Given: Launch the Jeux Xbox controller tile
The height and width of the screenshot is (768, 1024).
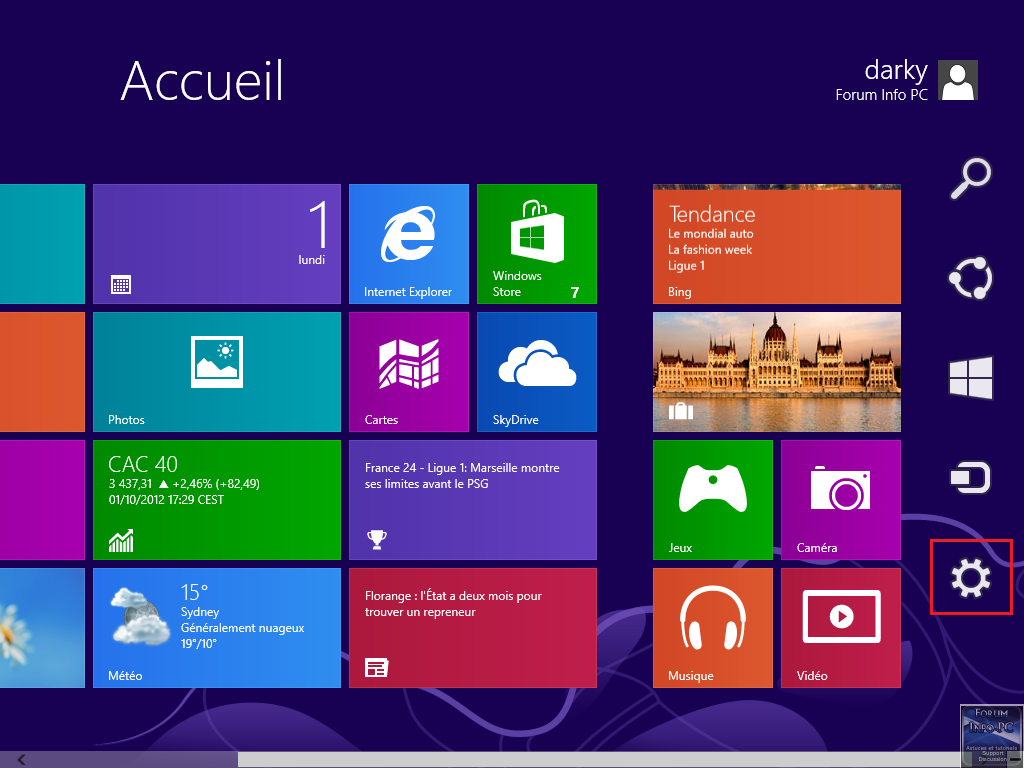Looking at the screenshot, I should click(x=712, y=500).
